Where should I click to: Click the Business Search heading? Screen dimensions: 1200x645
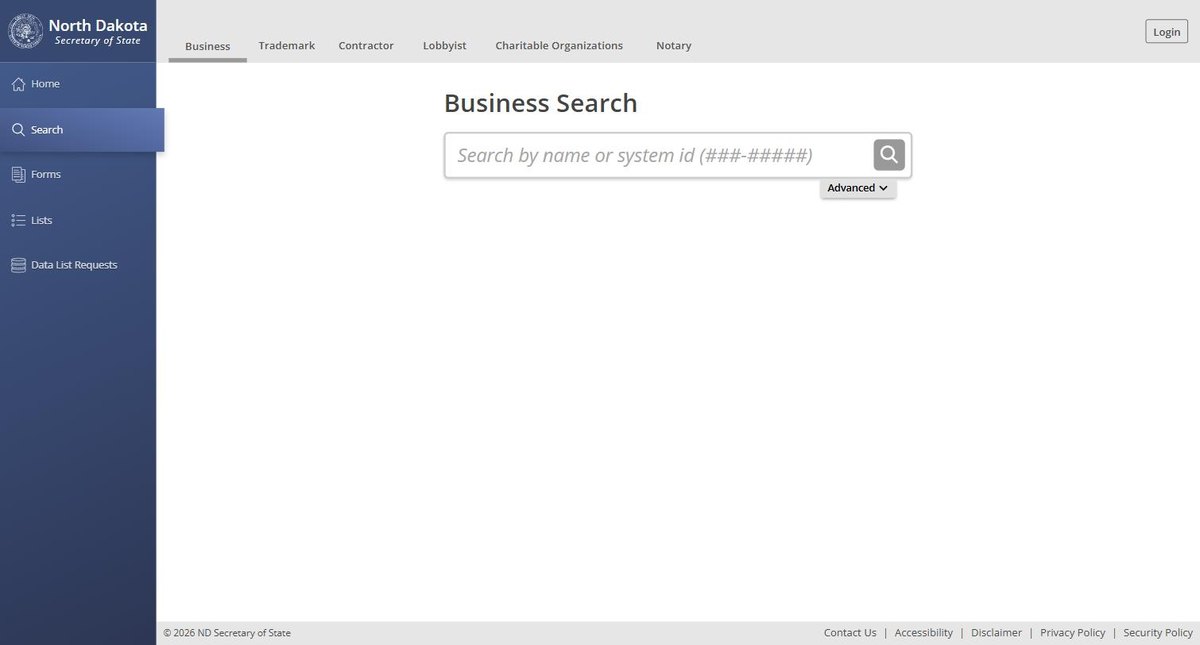(540, 103)
